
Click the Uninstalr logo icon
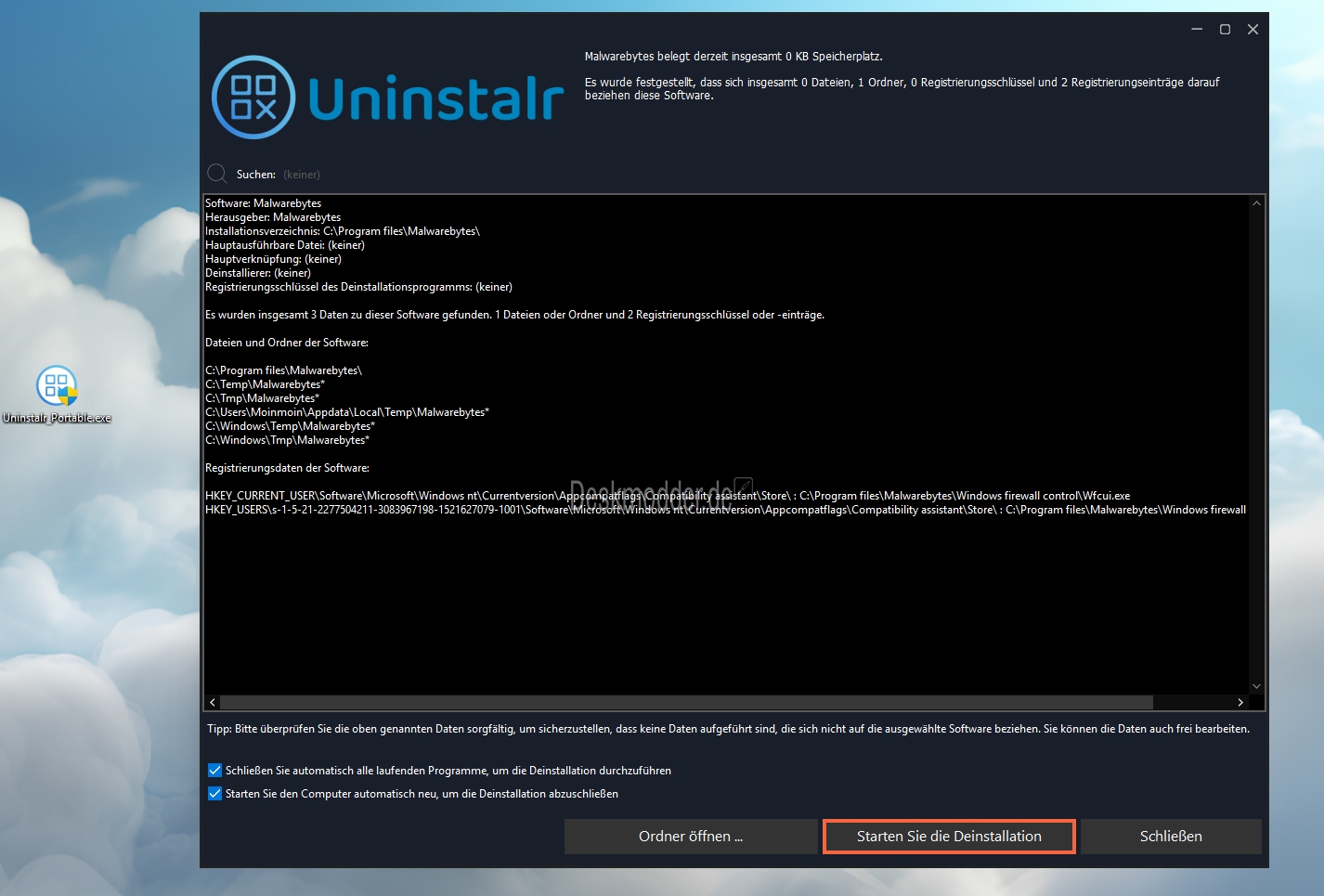(x=253, y=97)
